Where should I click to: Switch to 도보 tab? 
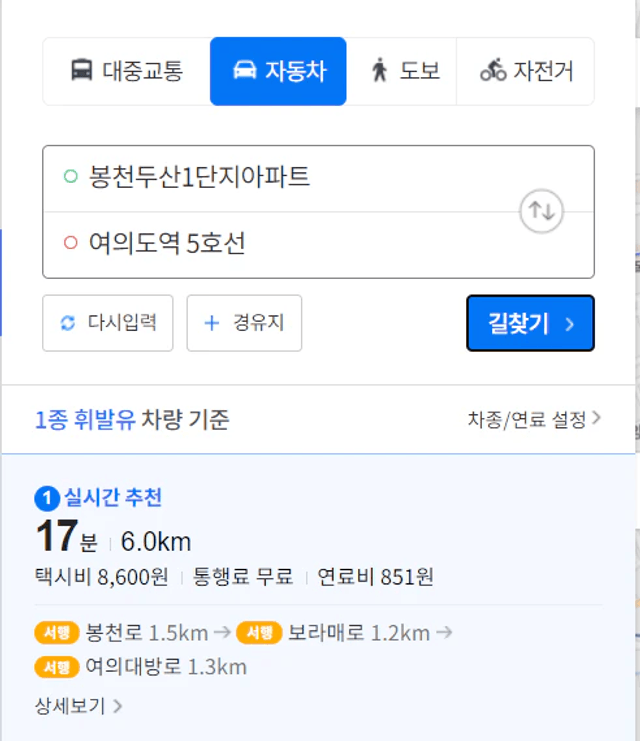(x=401, y=71)
